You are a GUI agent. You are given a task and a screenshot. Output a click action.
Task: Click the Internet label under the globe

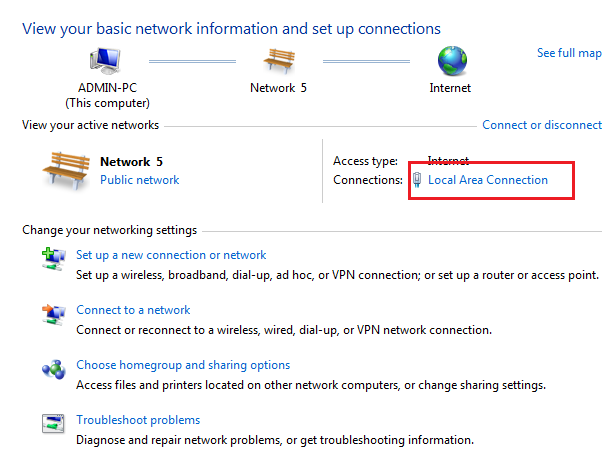coord(450,88)
